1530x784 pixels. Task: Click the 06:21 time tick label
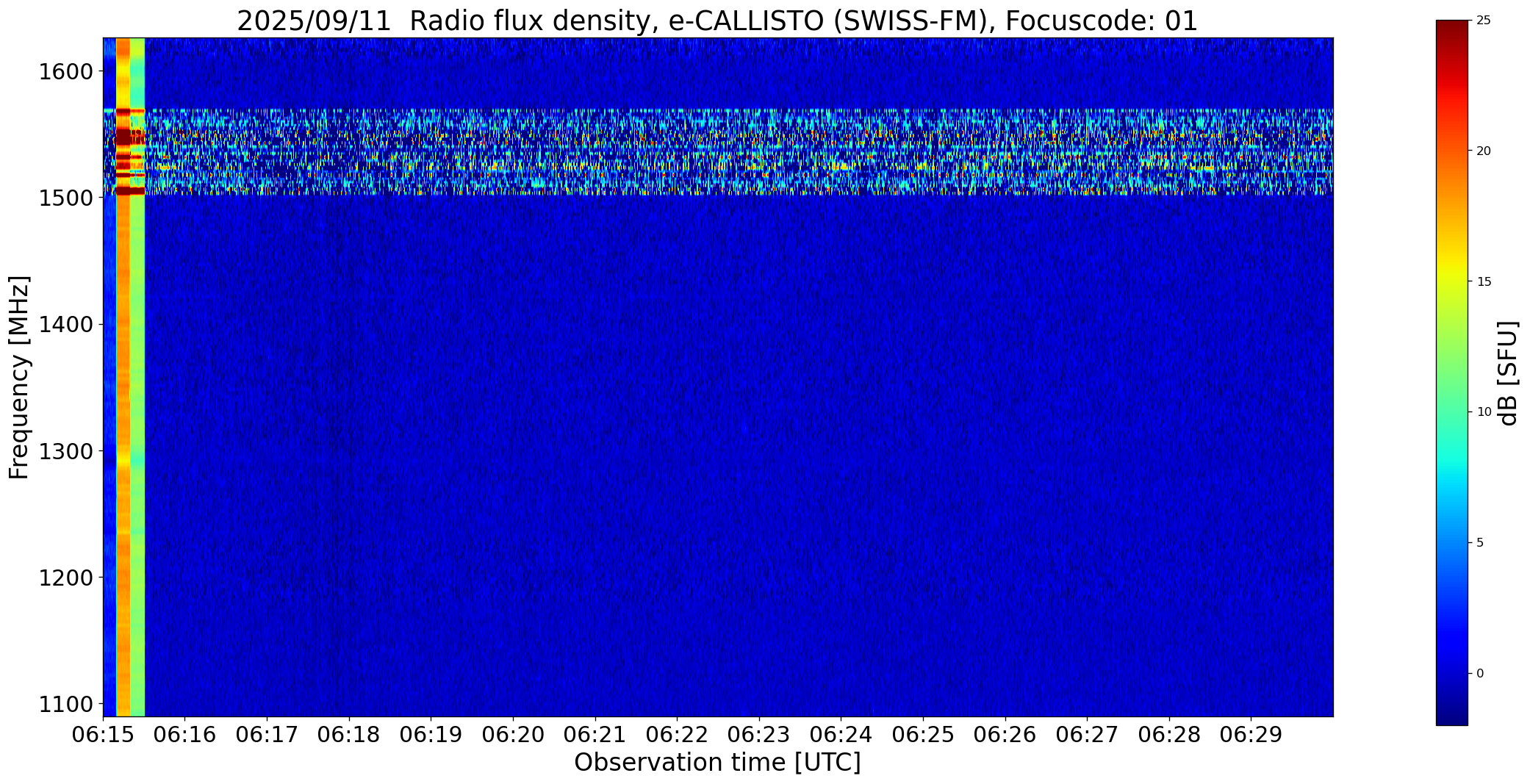[x=595, y=735]
